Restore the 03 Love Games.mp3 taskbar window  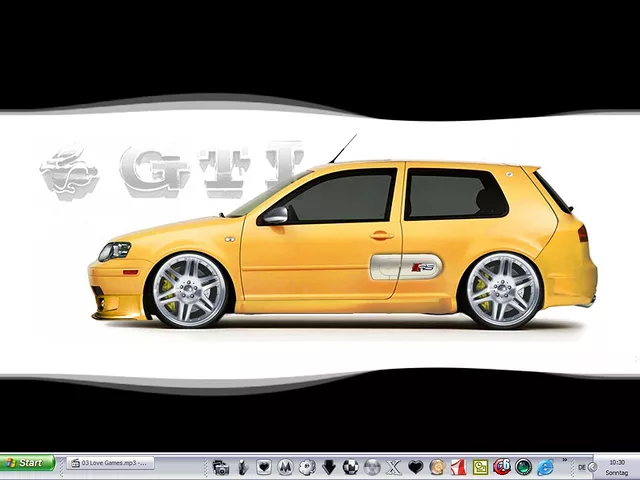[110, 463]
